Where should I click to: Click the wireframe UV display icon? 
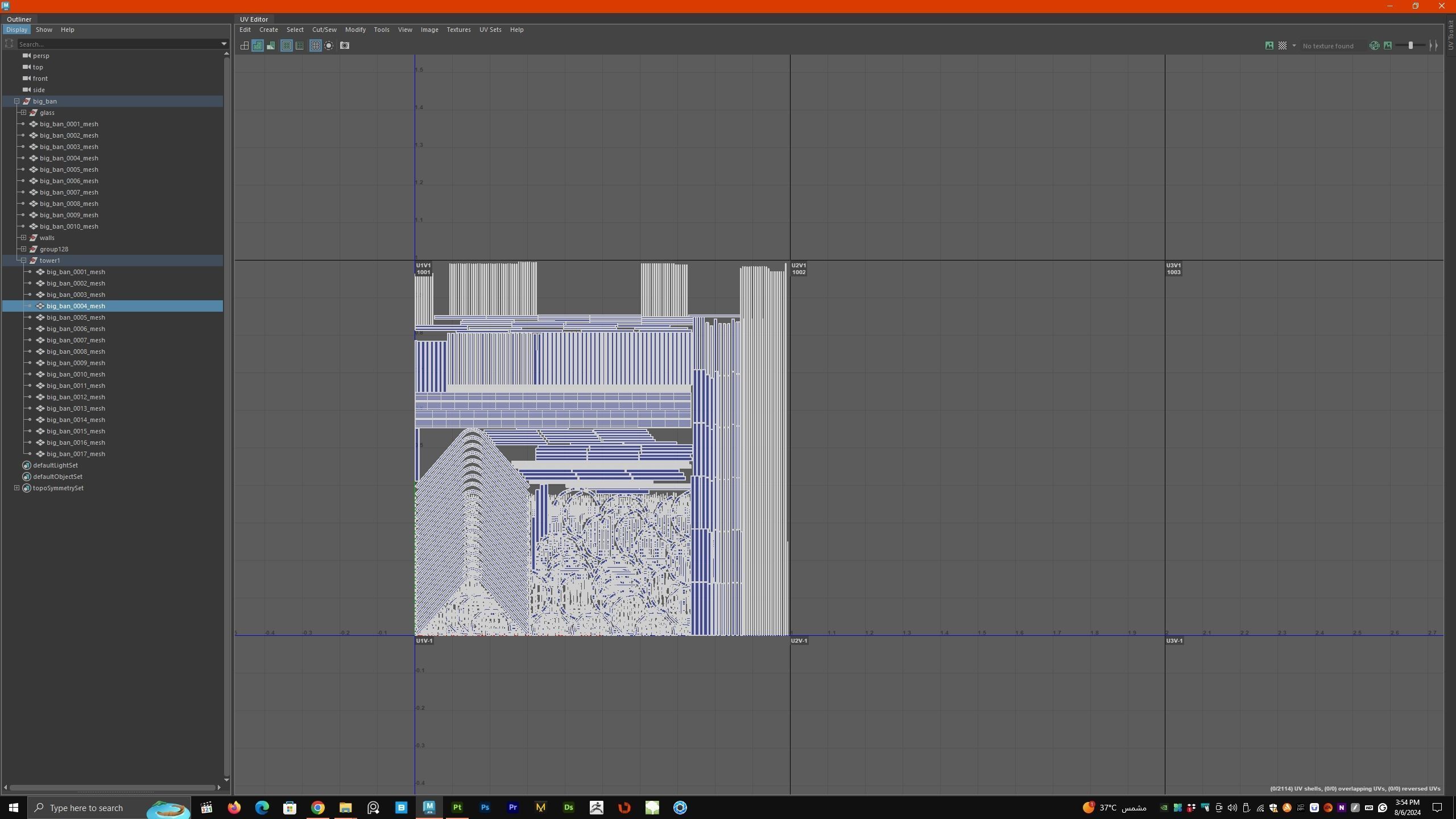click(244, 45)
